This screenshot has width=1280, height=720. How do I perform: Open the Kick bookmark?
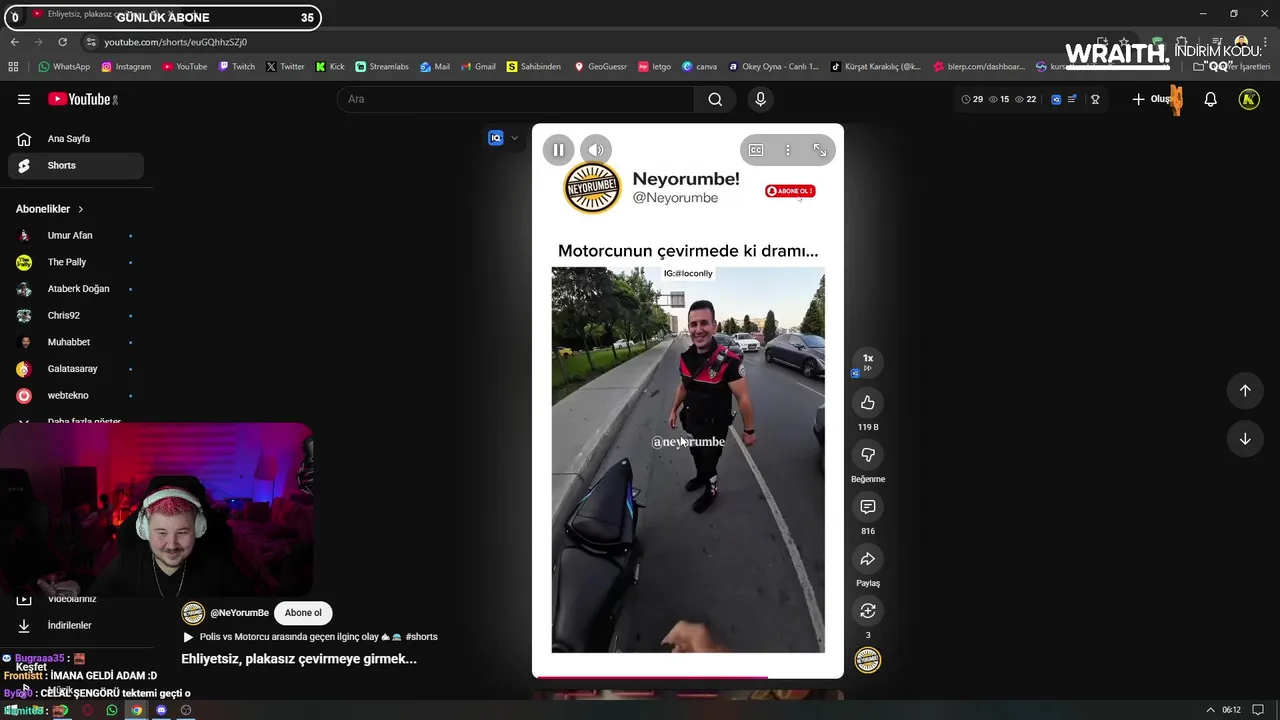[330, 67]
